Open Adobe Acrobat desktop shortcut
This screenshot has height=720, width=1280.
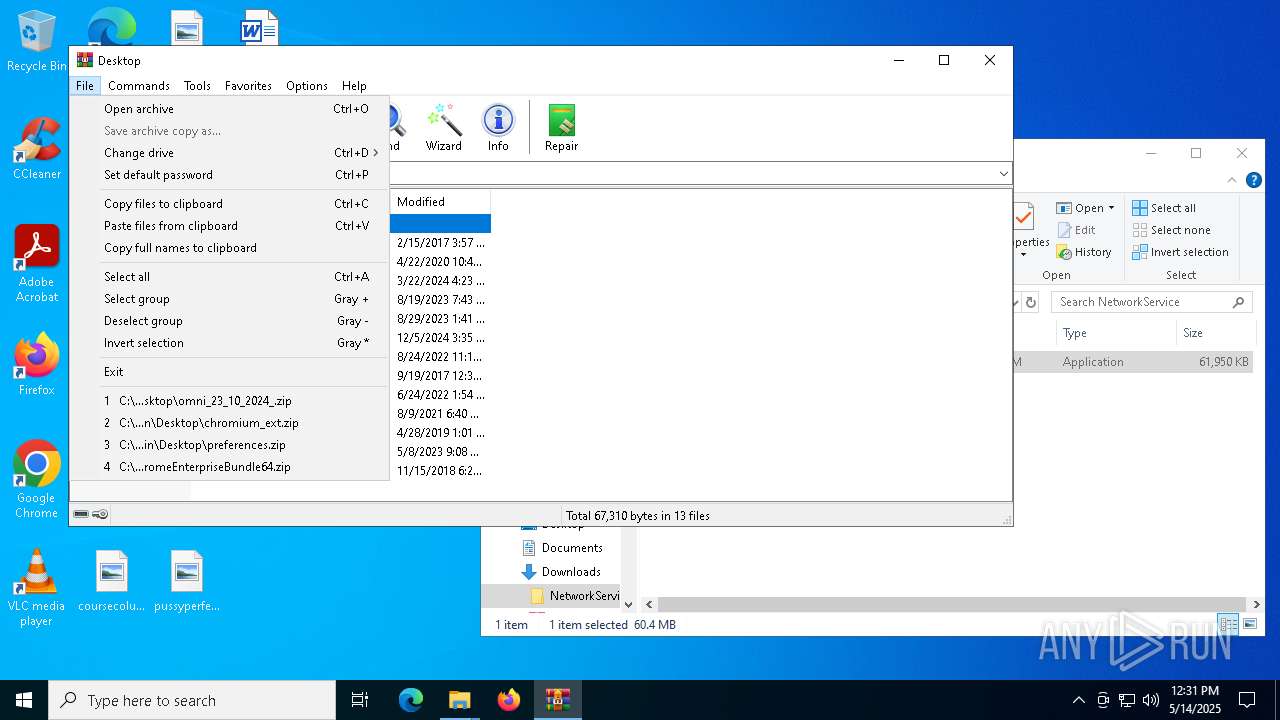pyautogui.click(x=37, y=264)
